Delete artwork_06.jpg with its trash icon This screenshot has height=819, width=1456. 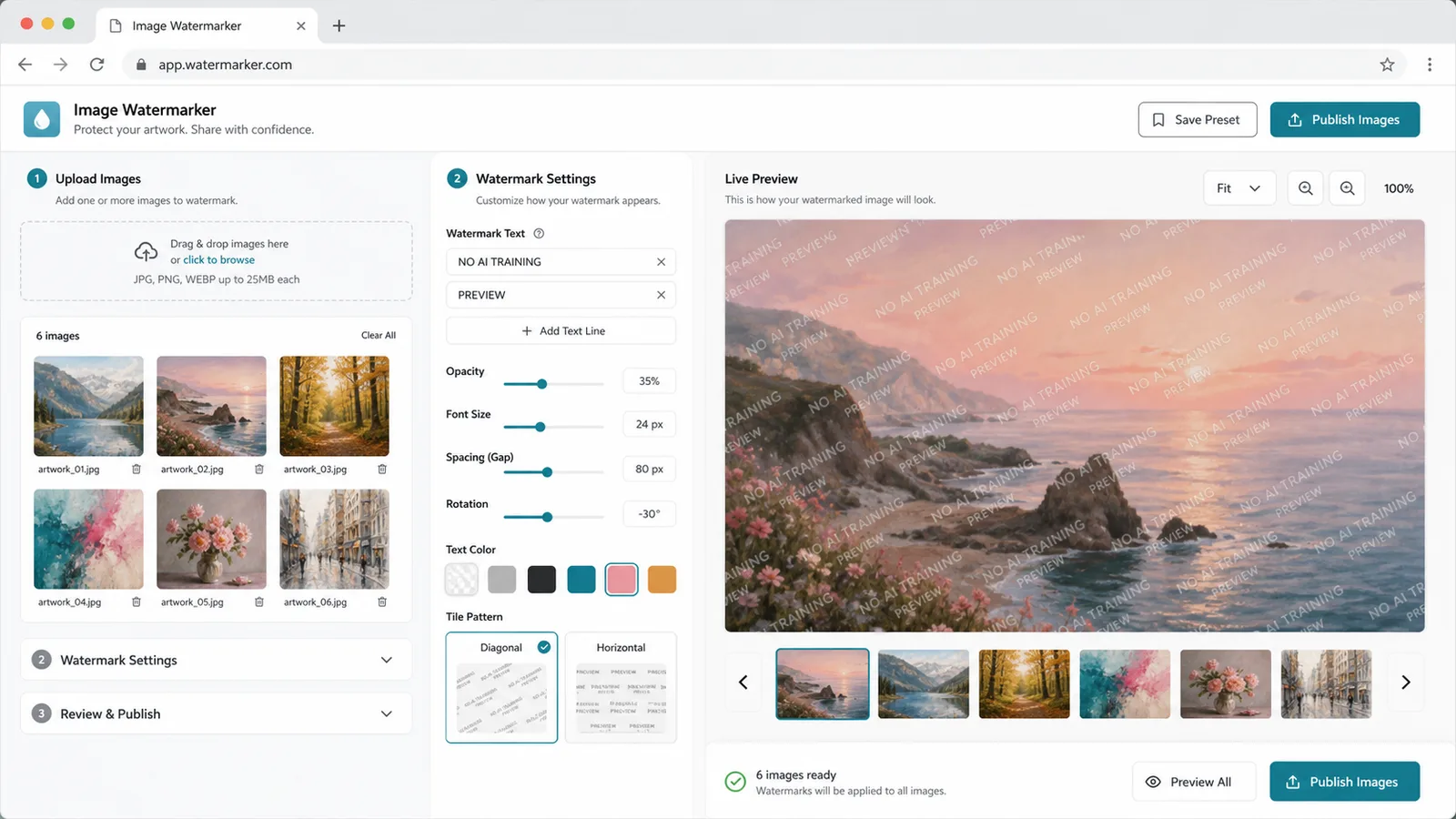tap(382, 602)
